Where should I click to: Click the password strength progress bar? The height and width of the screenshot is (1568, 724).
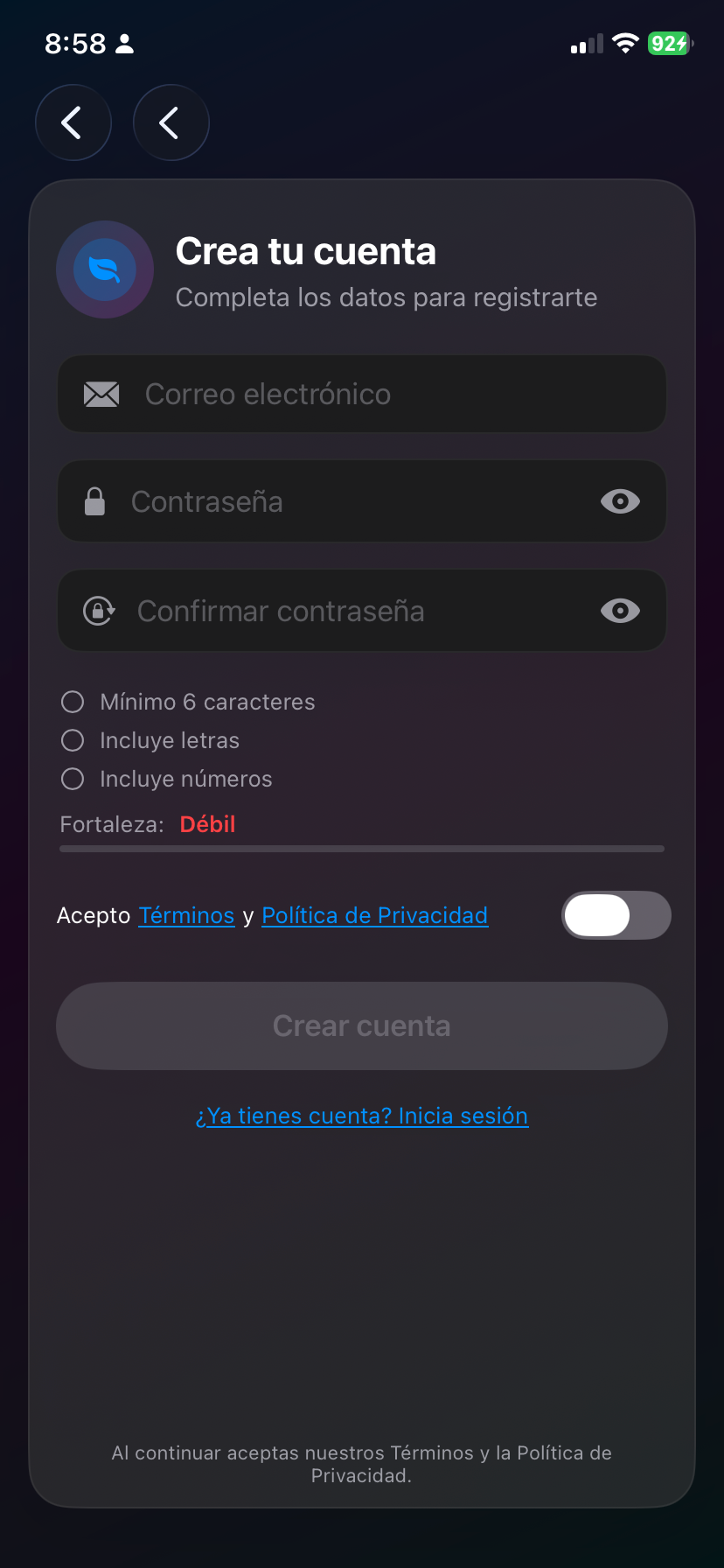tap(362, 849)
